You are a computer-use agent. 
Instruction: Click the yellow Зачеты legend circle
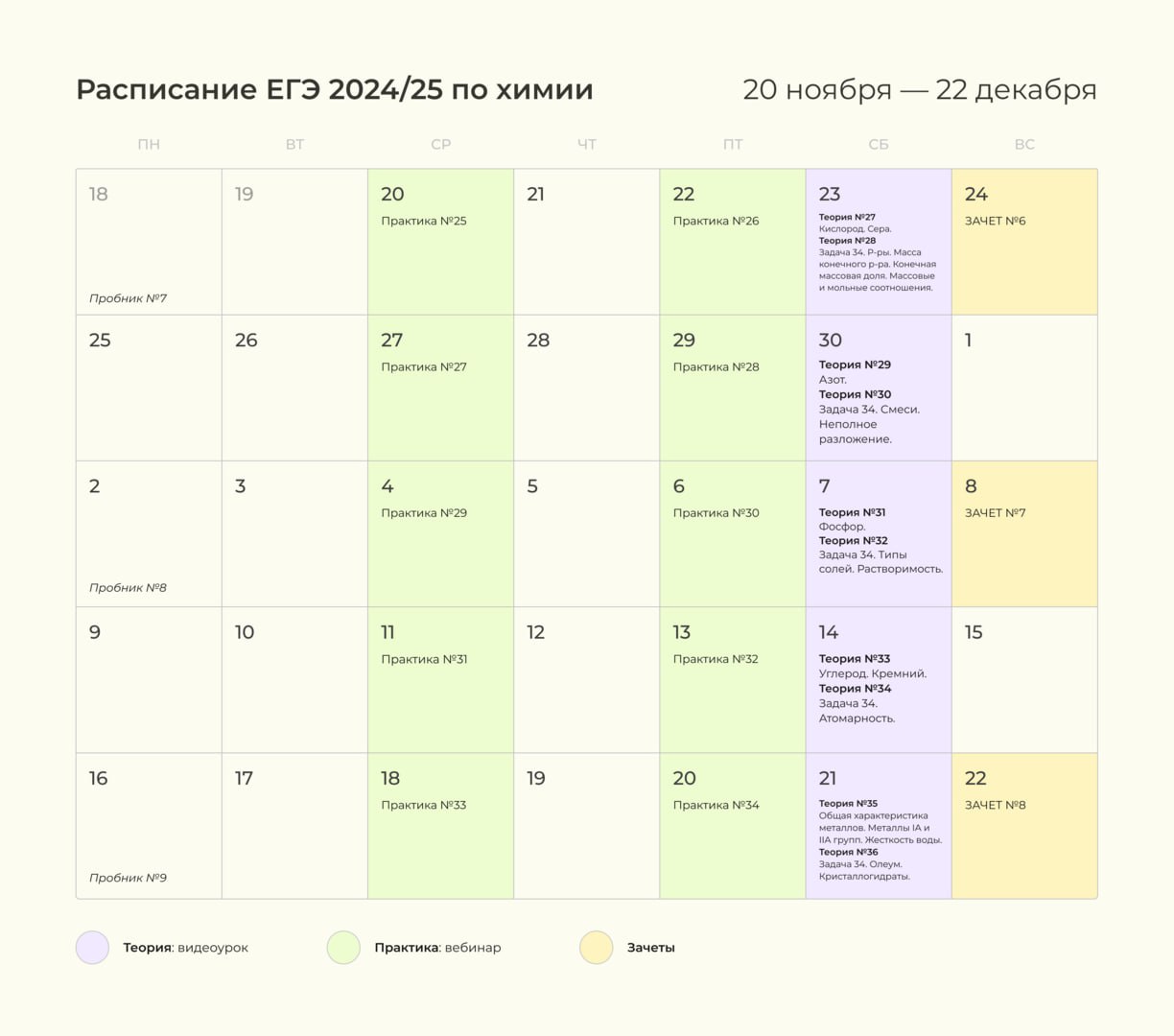(x=596, y=948)
